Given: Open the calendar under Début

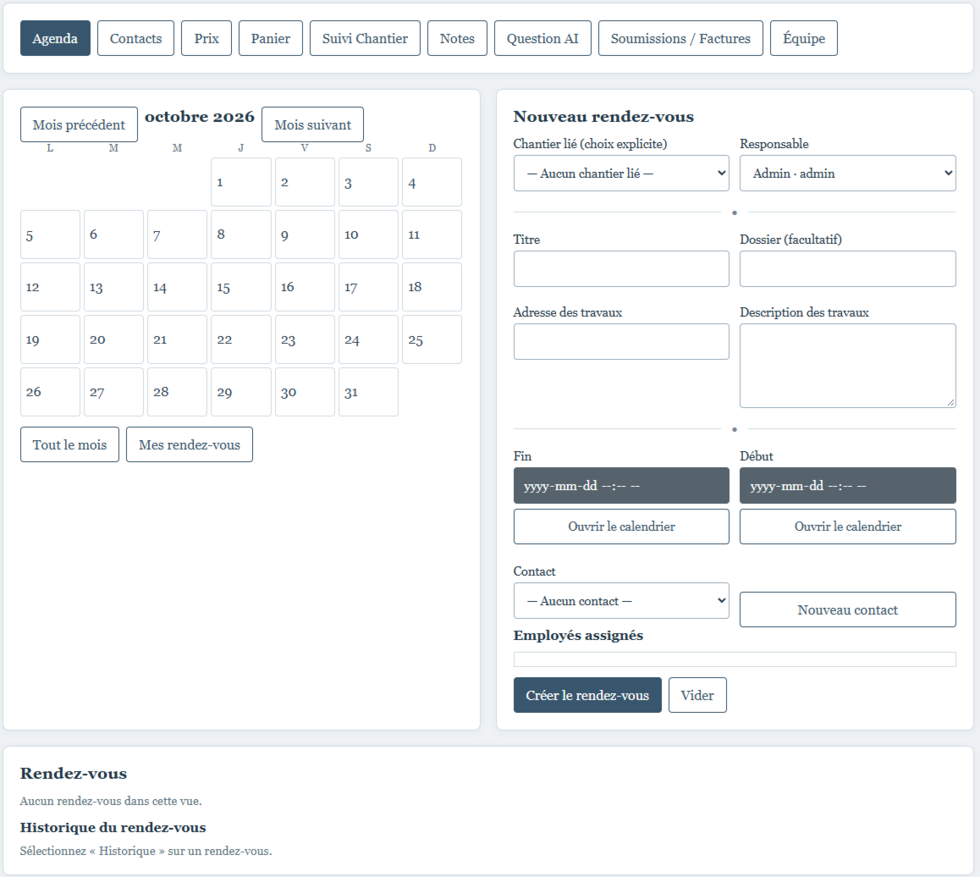Looking at the screenshot, I should click(x=848, y=526).
